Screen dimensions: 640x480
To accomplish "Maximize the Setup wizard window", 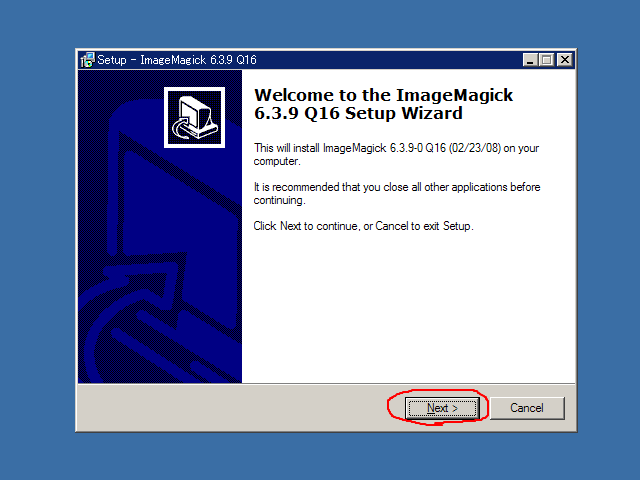I will tap(546, 60).
